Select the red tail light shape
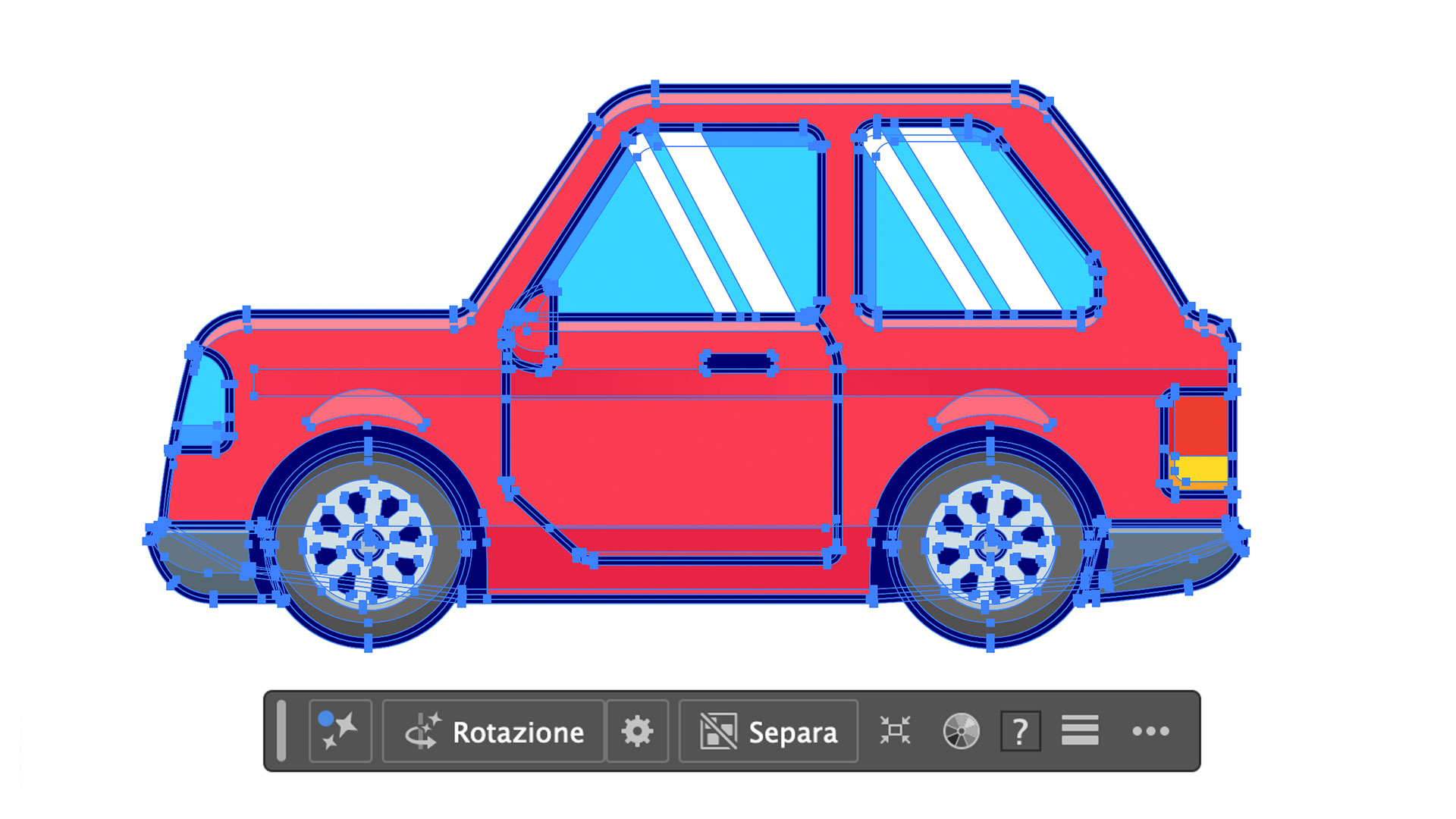 point(1200,425)
